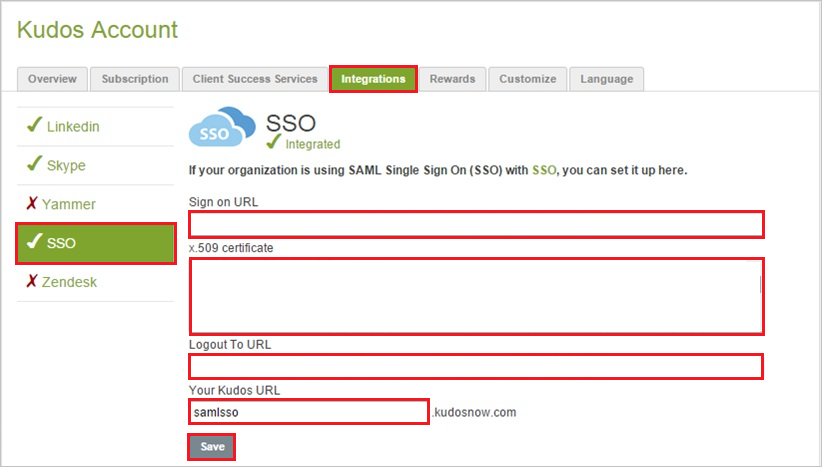Open the Overview tab
The height and width of the screenshot is (467, 822).
pos(52,79)
